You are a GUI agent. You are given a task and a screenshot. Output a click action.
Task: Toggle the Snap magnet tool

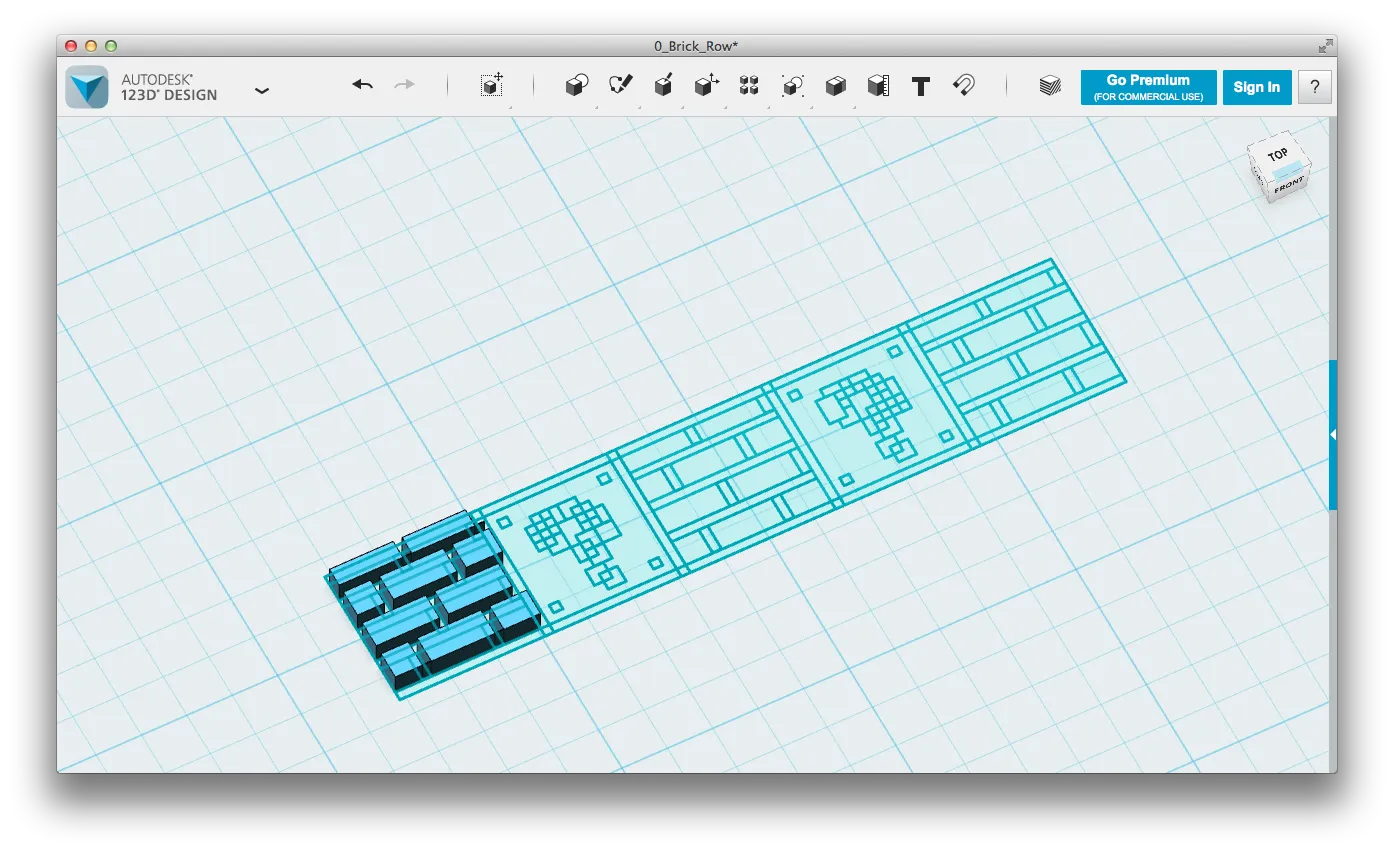(964, 86)
